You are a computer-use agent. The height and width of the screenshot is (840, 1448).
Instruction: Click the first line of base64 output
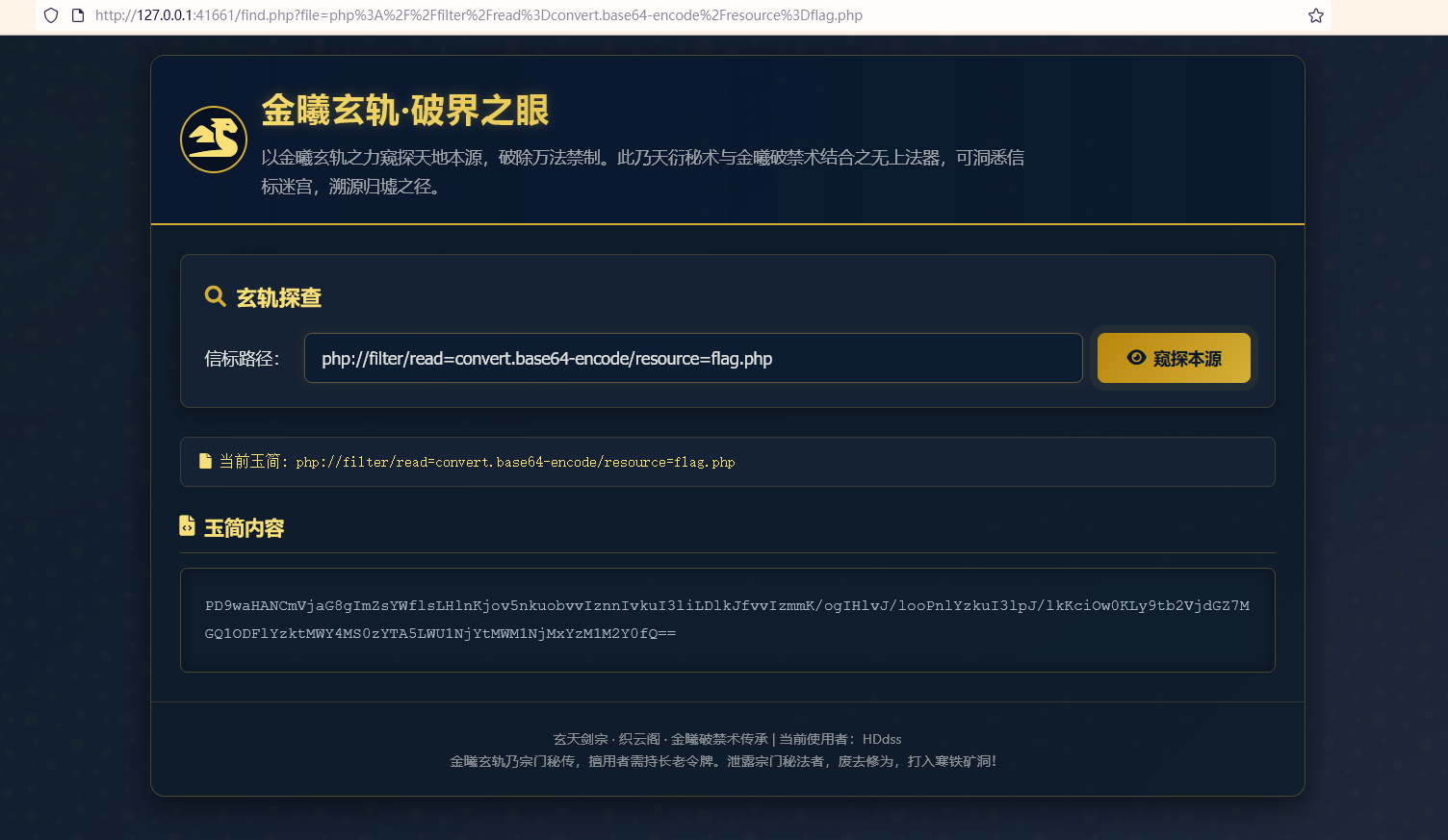click(x=727, y=605)
